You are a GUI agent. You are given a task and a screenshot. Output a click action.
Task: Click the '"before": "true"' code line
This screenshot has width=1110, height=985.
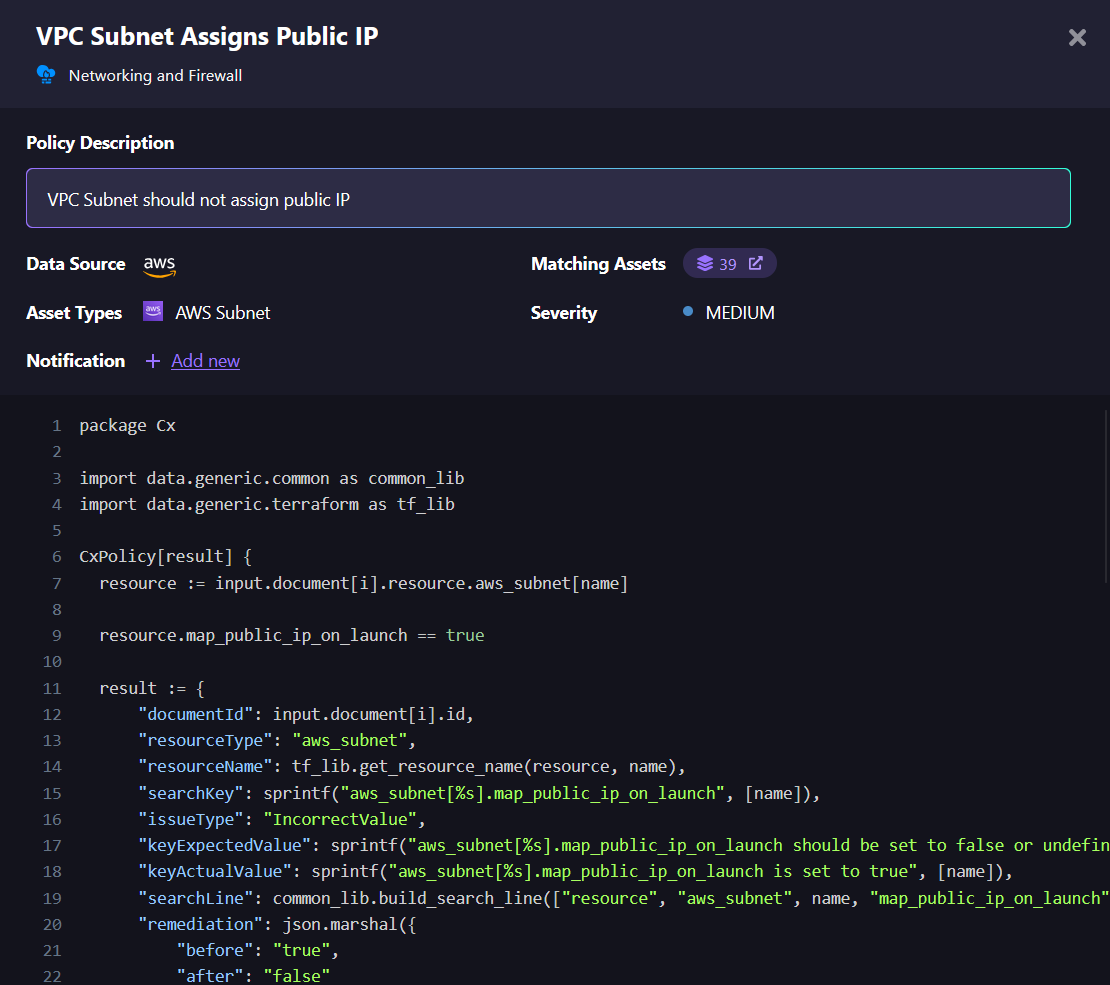[x=258, y=951]
